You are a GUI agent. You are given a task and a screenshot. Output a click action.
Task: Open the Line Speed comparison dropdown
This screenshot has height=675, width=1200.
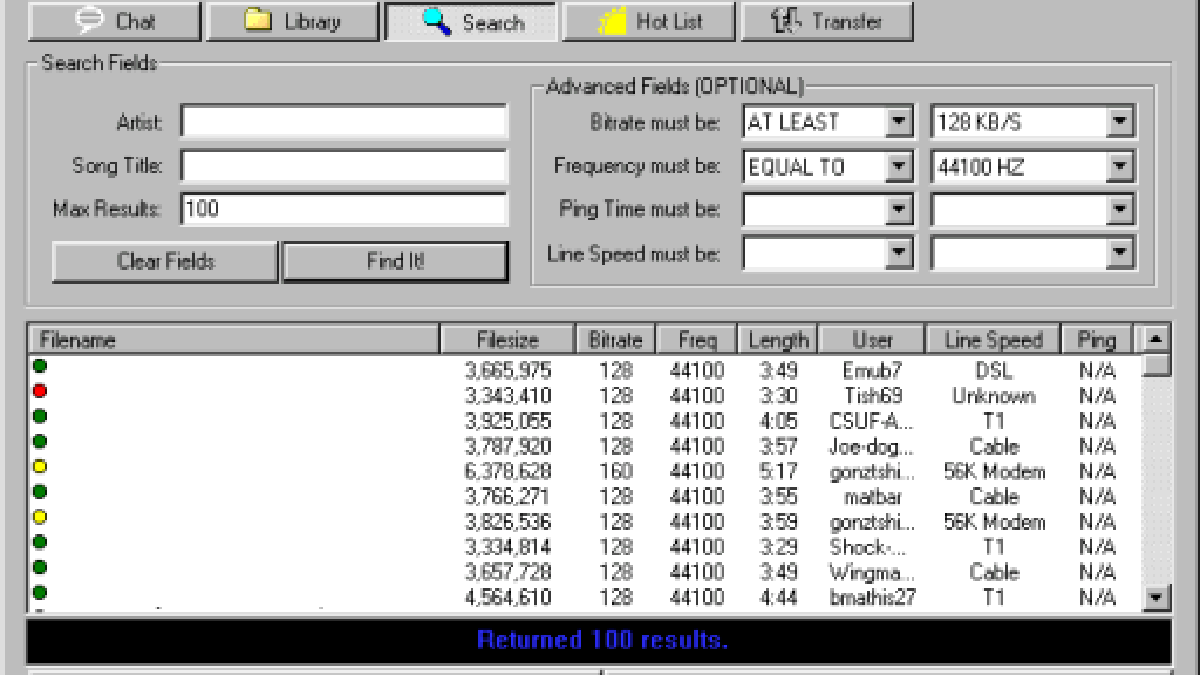pos(900,254)
